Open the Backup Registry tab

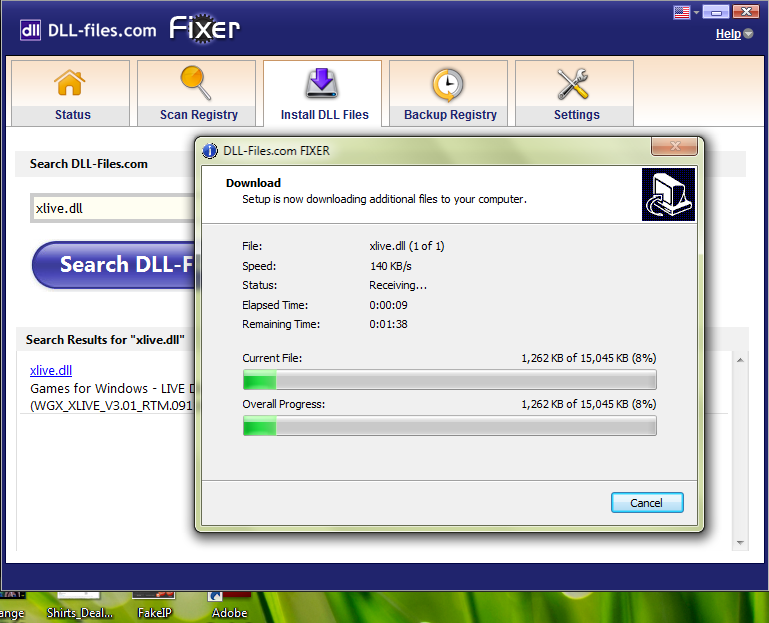pos(449,93)
